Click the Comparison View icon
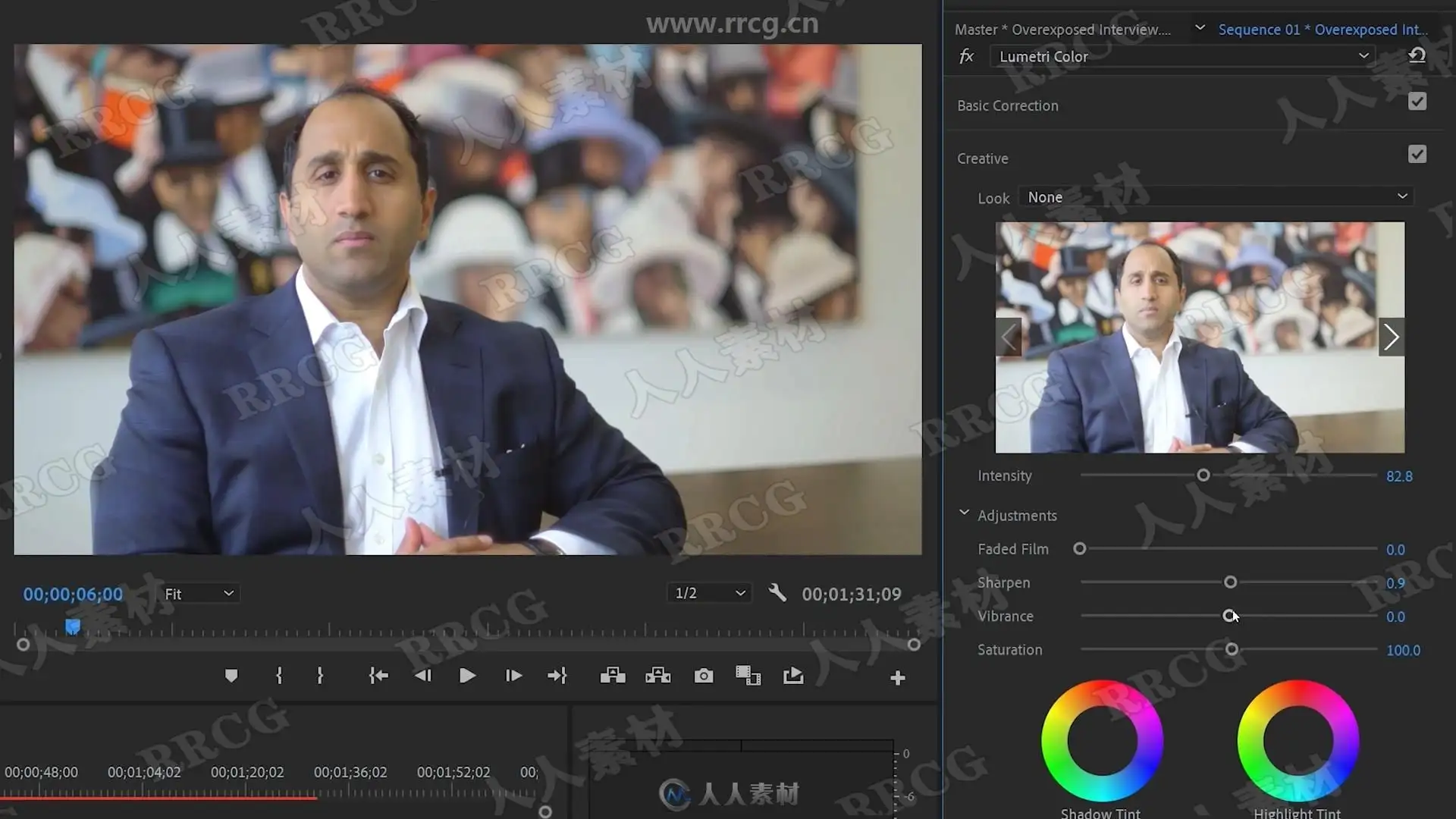The width and height of the screenshot is (1456, 819). click(748, 676)
